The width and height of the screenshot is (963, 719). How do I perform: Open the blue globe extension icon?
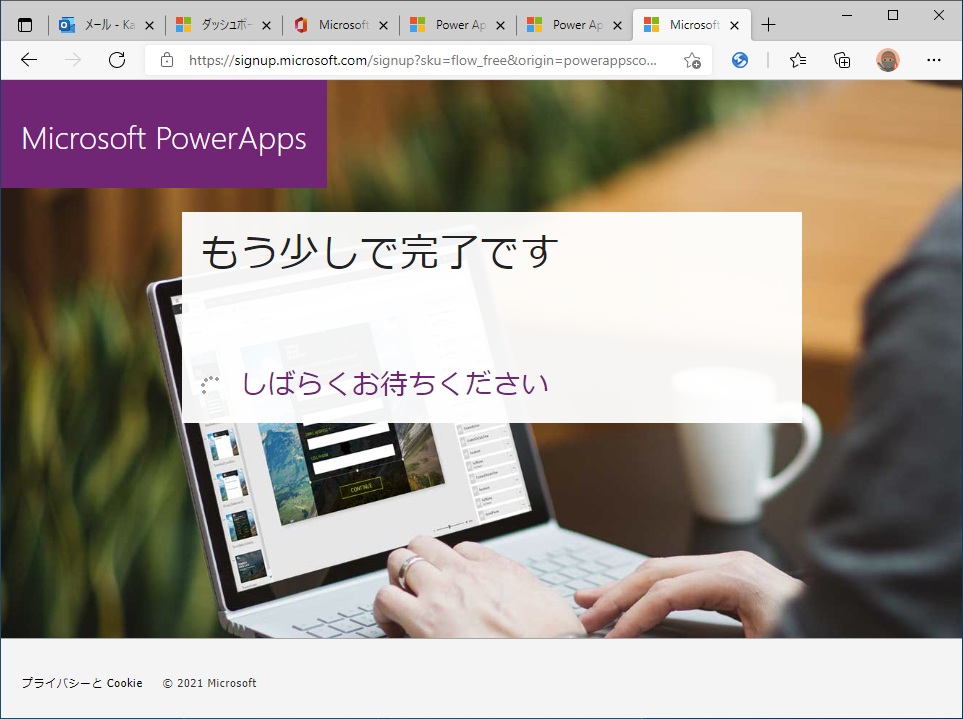click(740, 60)
